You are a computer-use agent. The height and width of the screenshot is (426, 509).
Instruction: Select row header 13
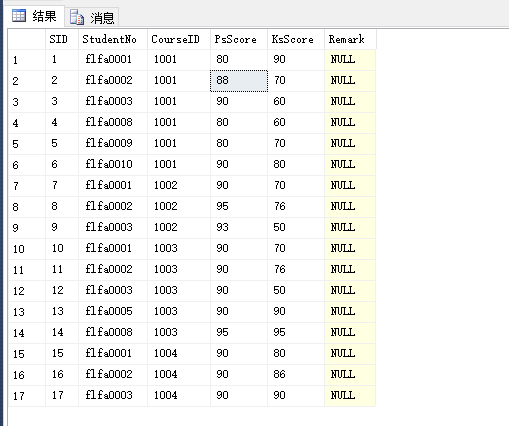coord(27,312)
